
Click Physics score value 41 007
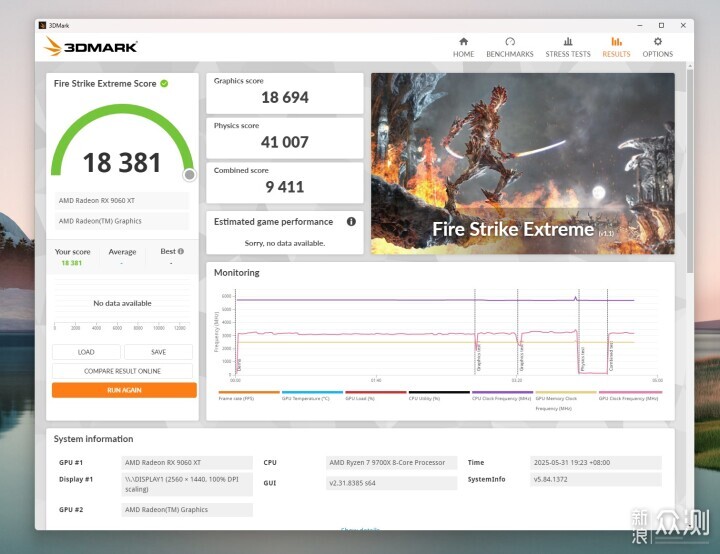click(x=285, y=142)
